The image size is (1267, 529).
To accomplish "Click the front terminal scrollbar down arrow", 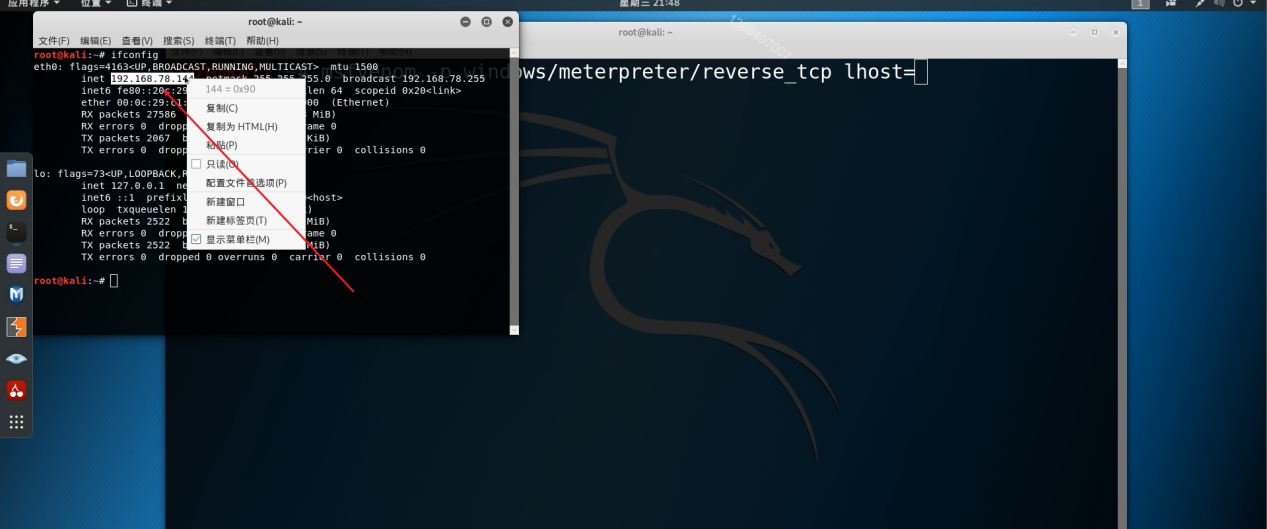I will 514,330.
